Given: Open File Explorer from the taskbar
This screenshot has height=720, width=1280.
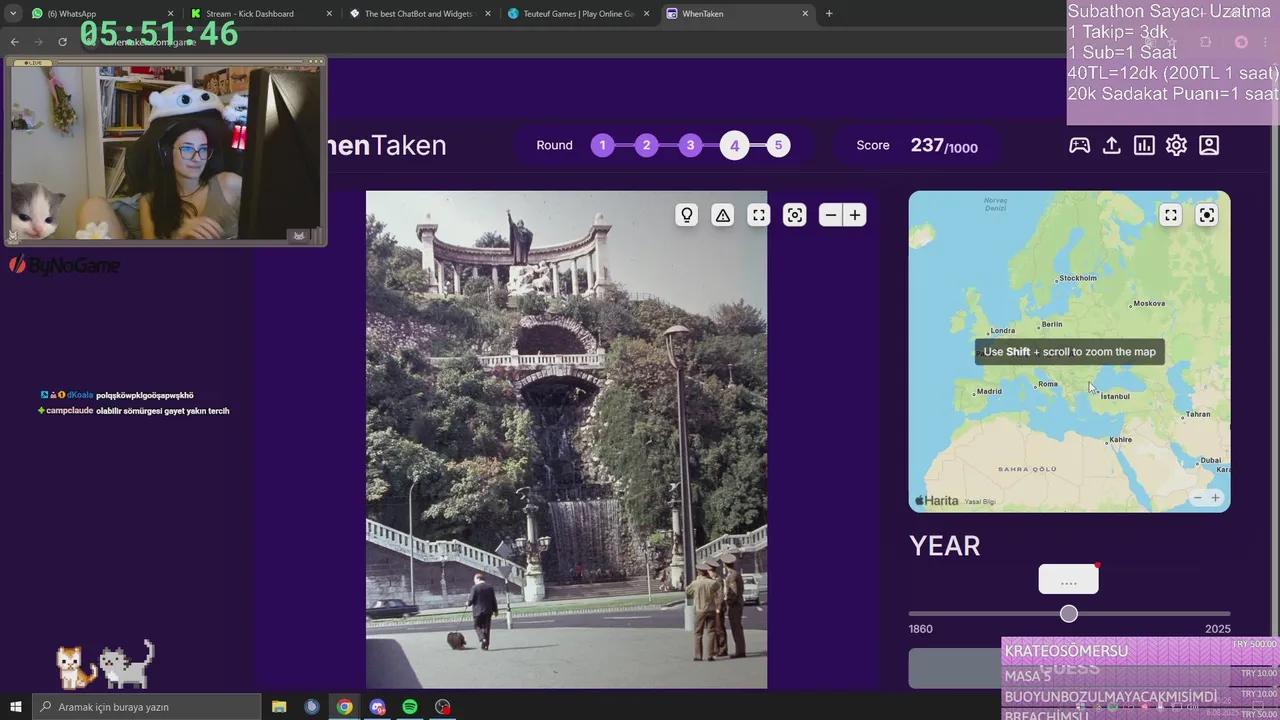Looking at the screenshot, I should point(279,707).
